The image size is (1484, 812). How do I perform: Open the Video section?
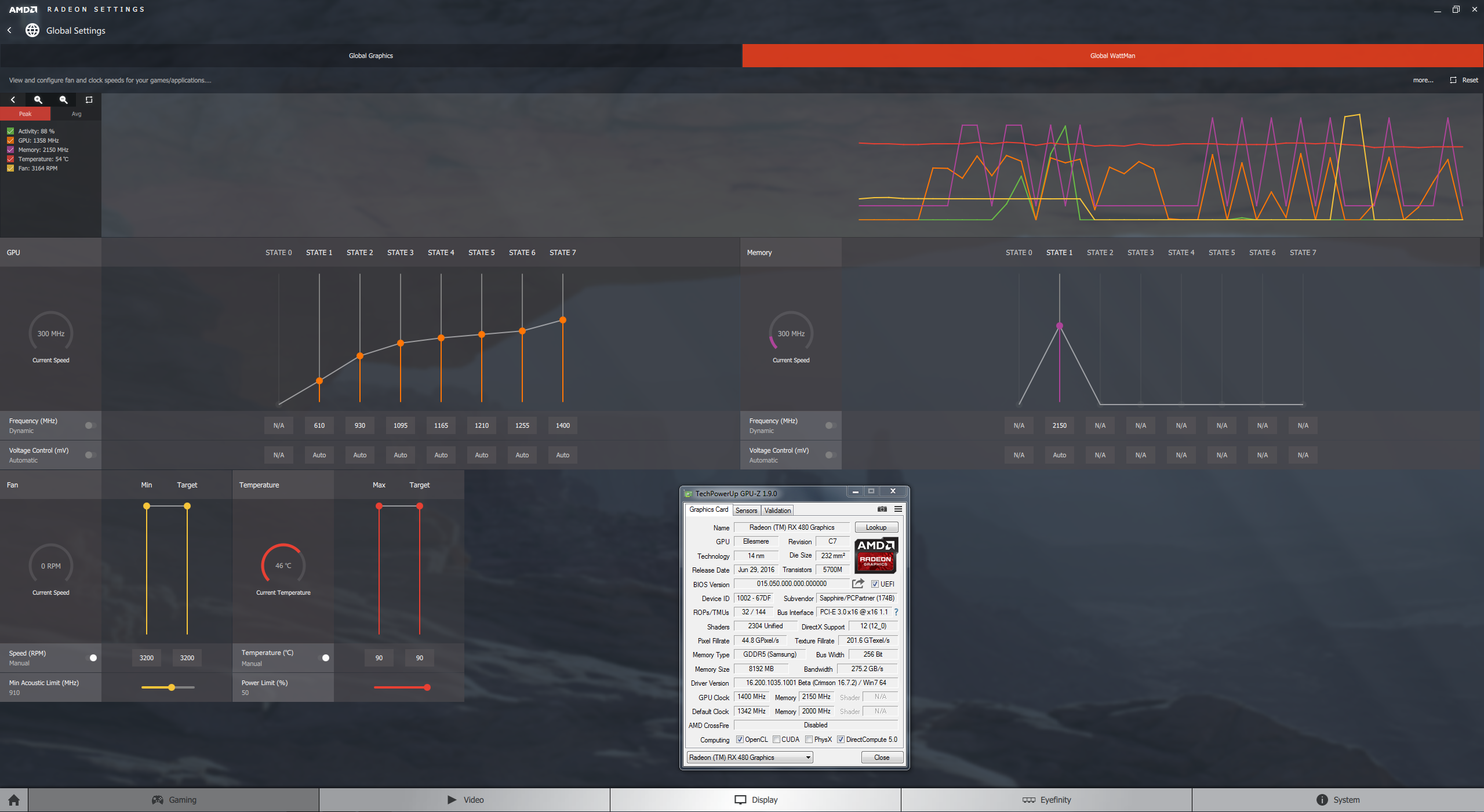(465, 800)
